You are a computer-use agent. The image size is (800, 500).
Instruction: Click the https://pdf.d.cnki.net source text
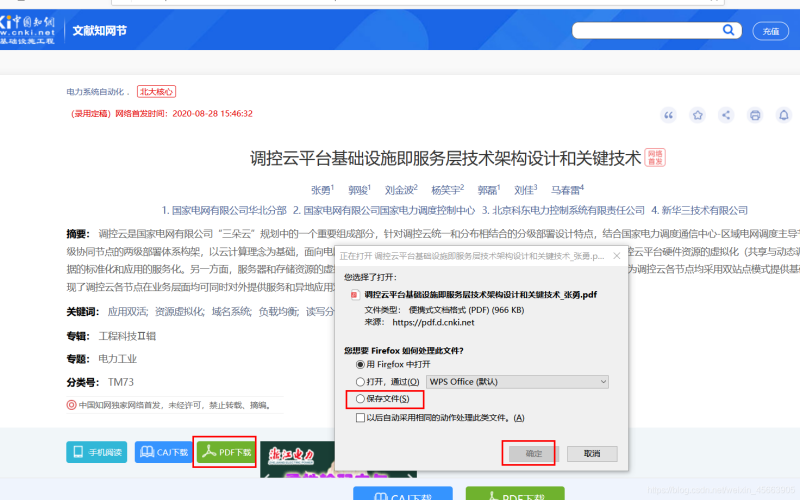433,322
